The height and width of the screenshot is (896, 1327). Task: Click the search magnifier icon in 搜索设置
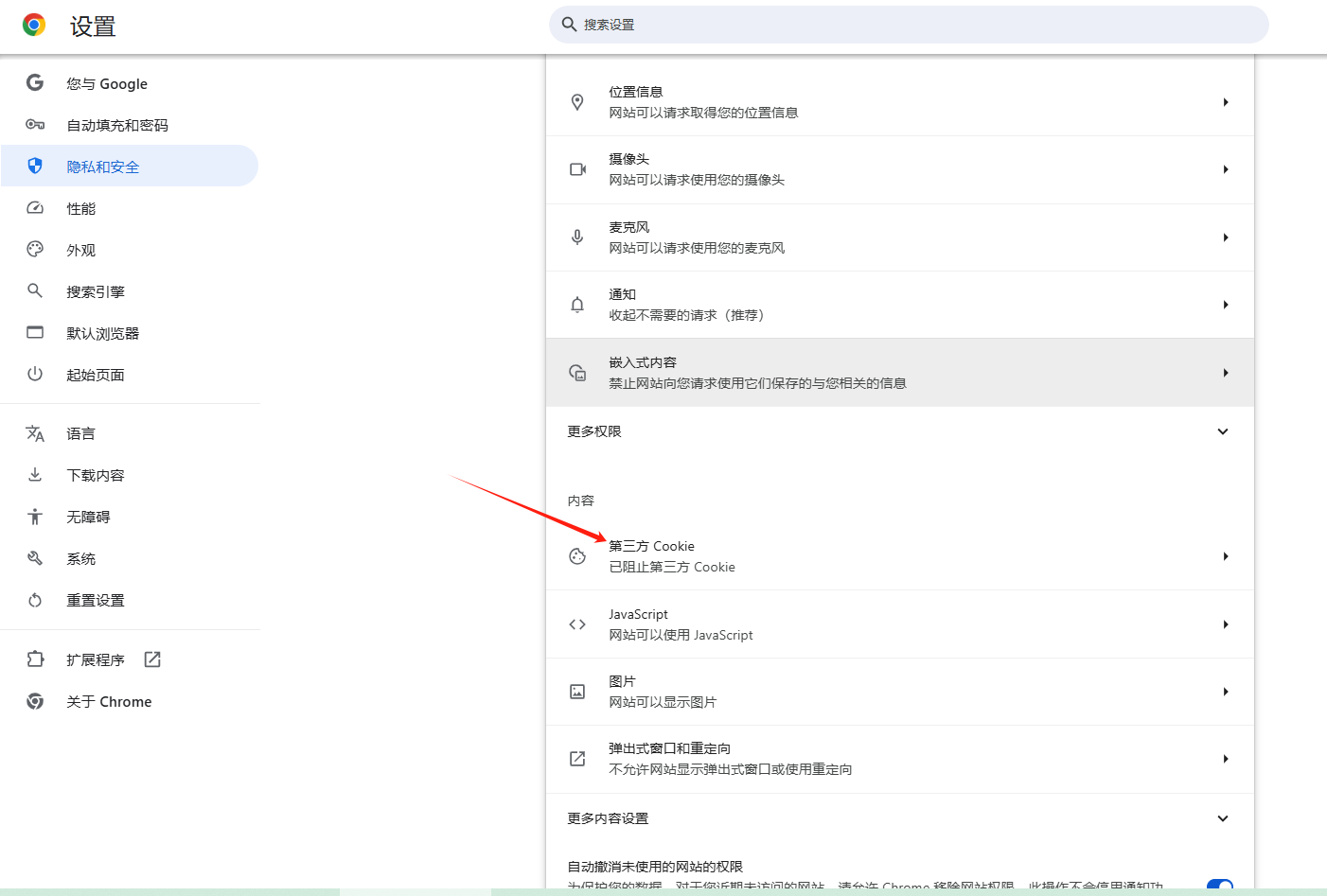[x=569, y=25]
